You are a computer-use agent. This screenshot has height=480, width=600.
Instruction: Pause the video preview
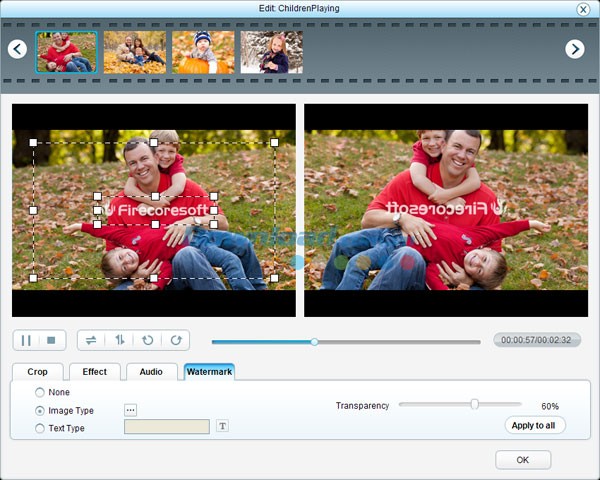pos(26,340)
